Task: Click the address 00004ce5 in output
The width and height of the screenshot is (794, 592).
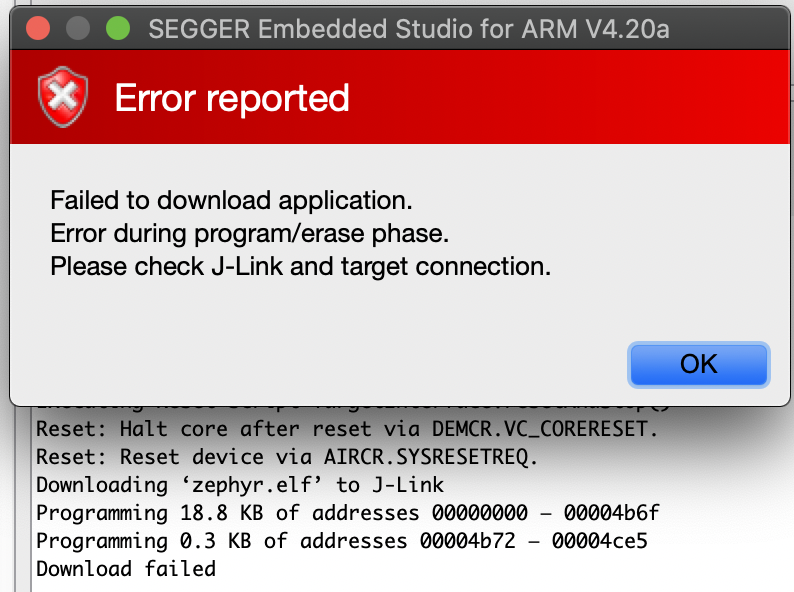Action: (x=600, y=541)
